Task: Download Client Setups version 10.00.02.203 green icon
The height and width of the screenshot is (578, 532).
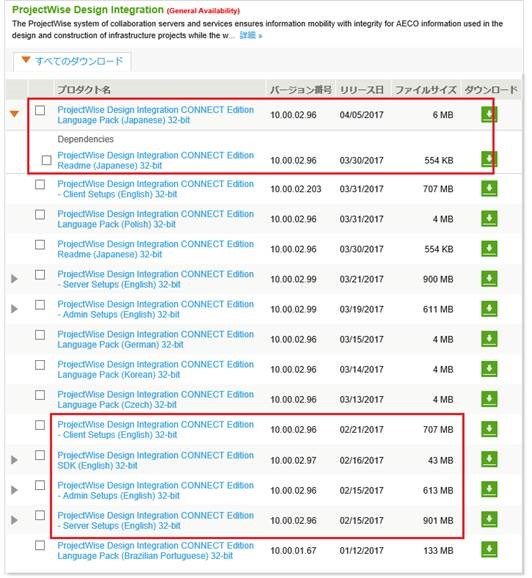Action: point(489,188)
